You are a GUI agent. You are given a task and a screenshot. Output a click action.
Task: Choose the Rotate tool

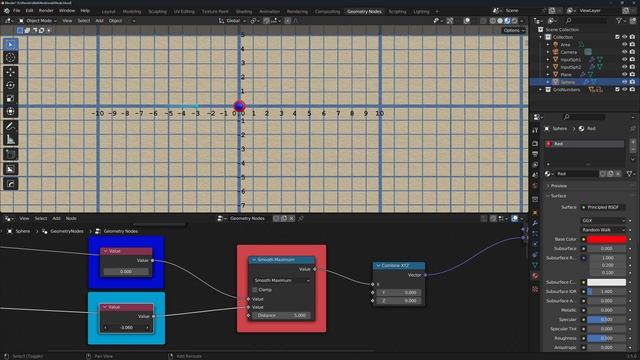(11, 85)
